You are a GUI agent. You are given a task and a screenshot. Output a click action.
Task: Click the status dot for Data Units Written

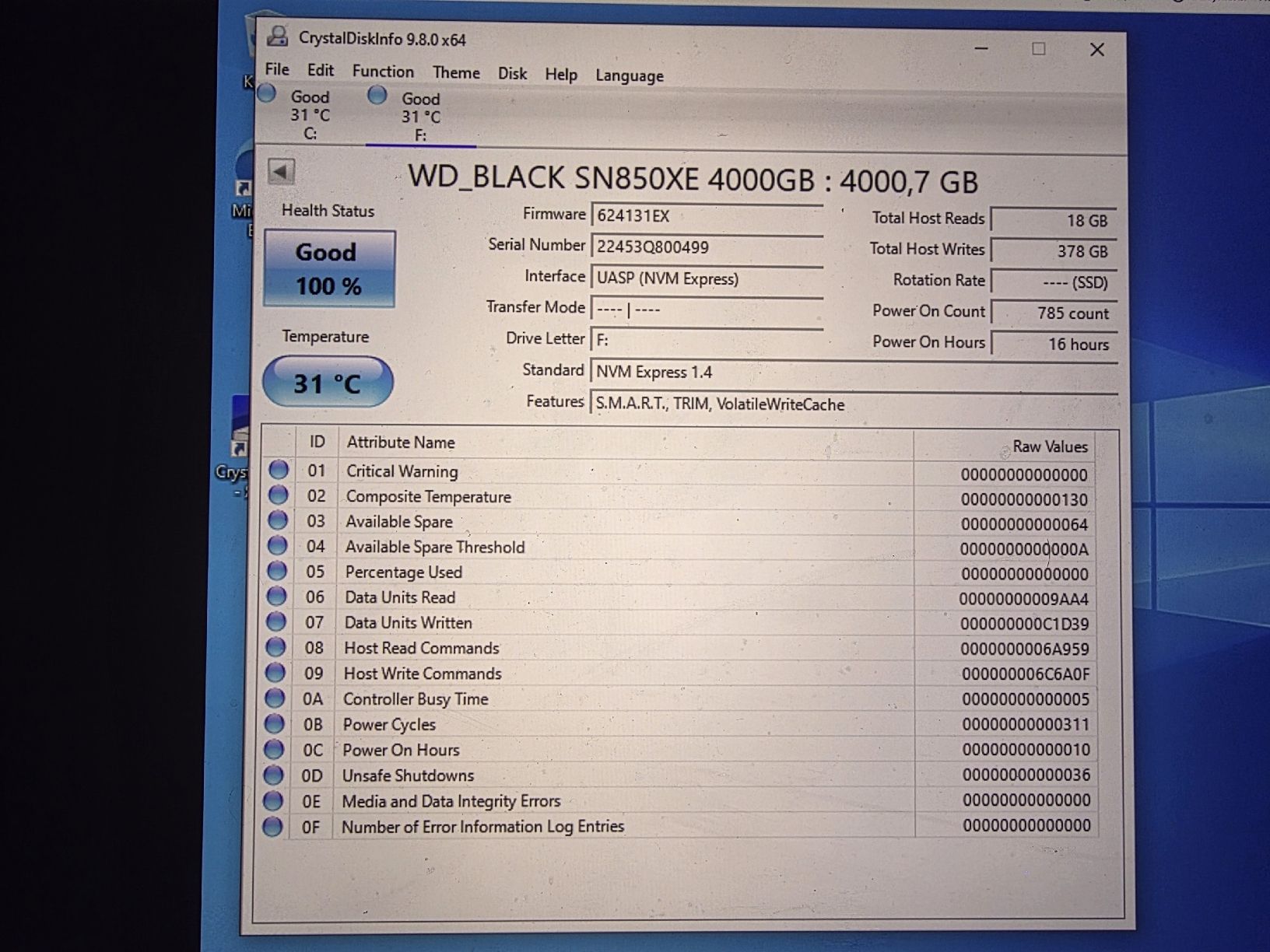pos(276,621)
